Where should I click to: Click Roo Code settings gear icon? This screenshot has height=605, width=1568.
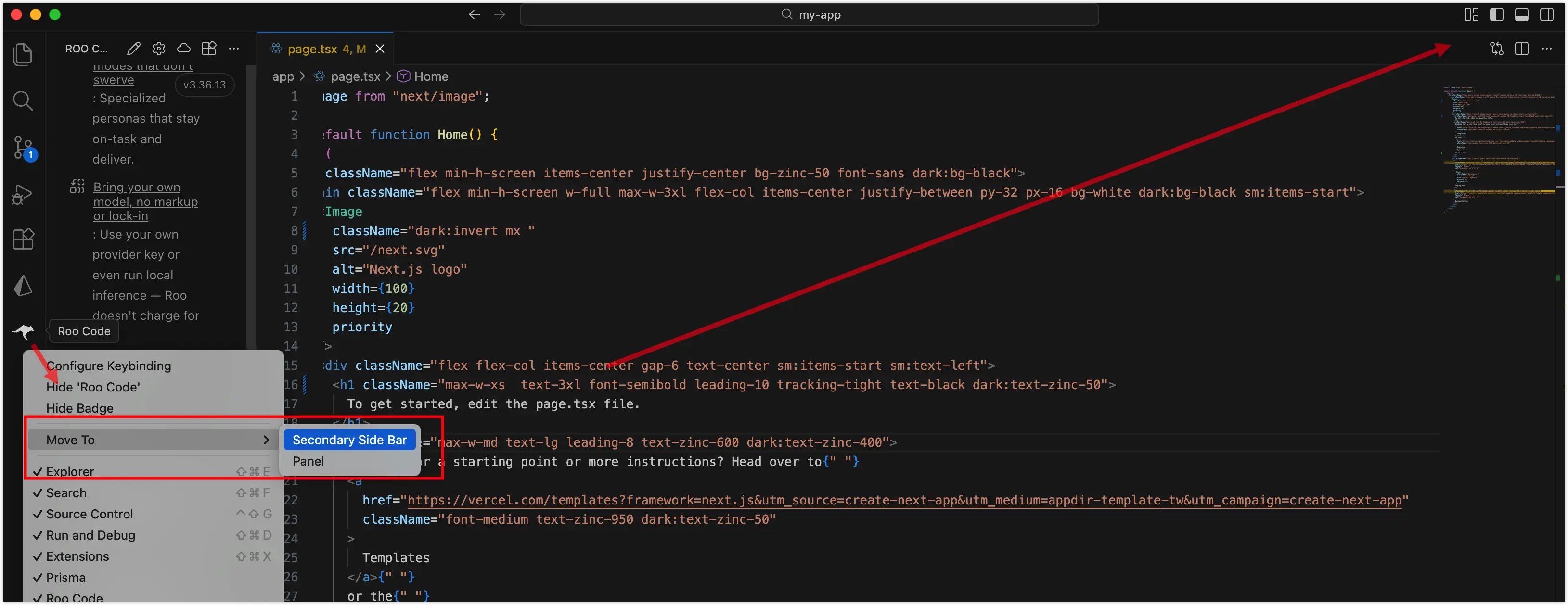pyautogui.click(x=159, y=49)
